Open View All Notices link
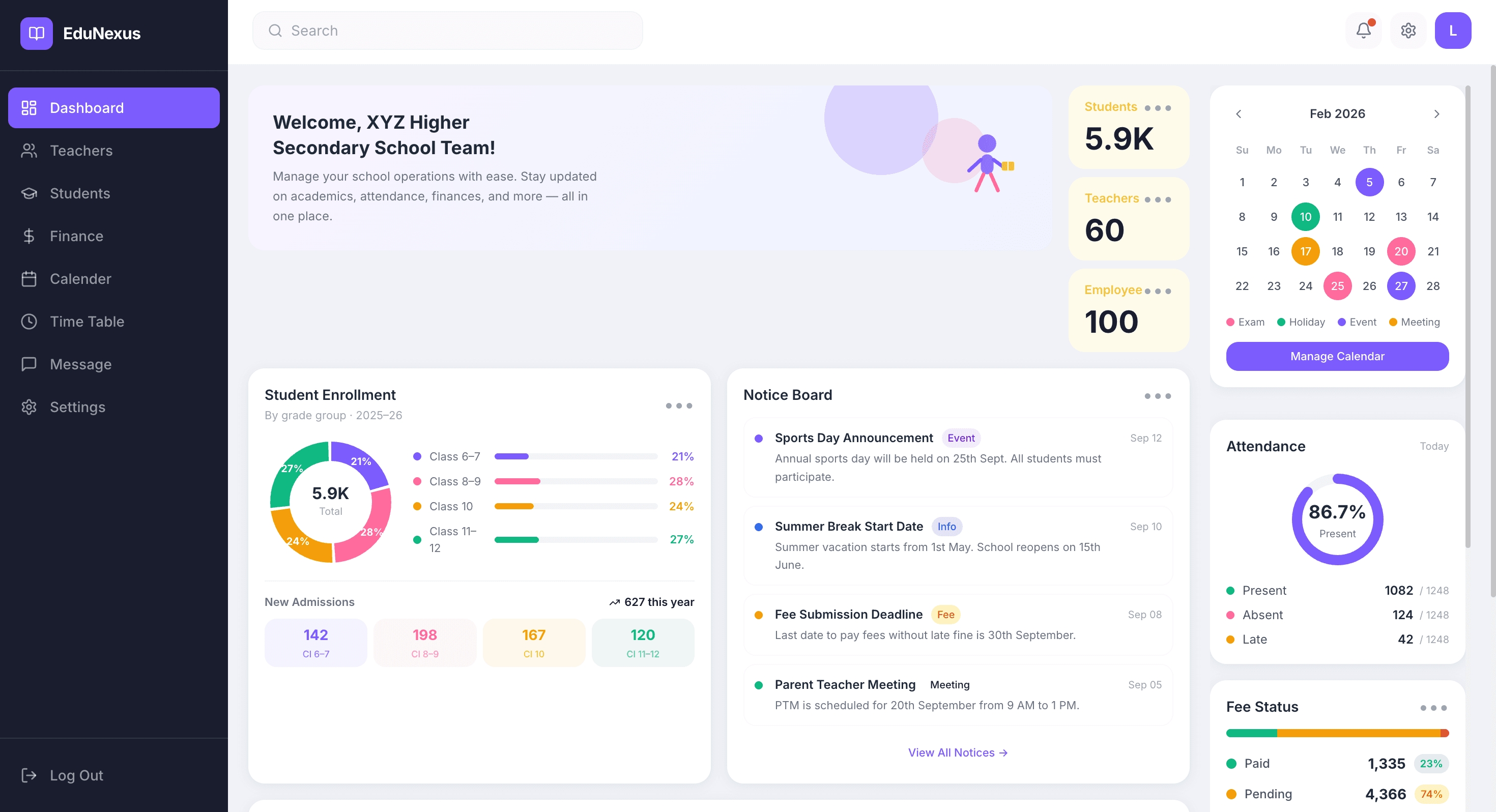 (957, 752)
